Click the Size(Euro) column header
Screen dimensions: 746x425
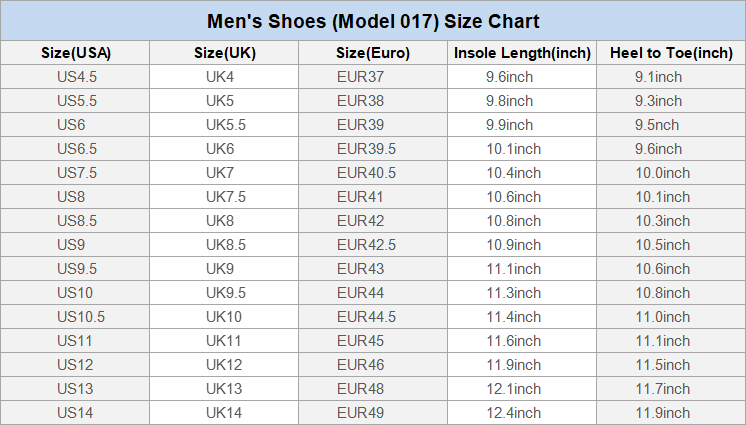click(373, 53)
